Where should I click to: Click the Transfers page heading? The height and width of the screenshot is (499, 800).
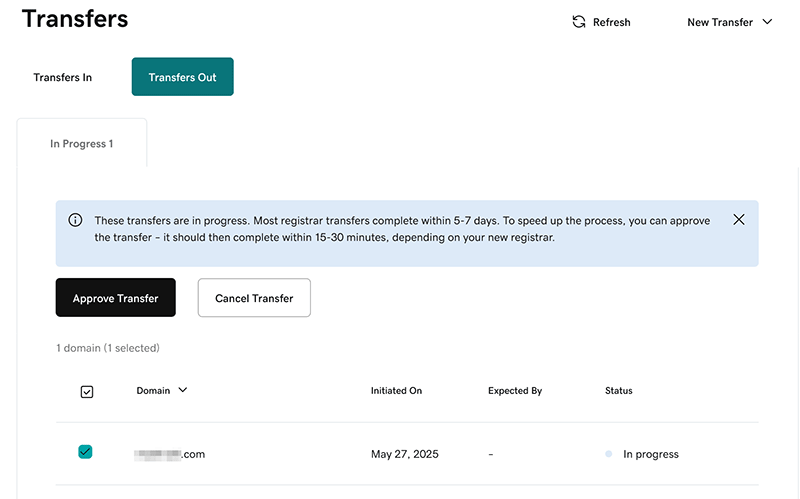coord(75,19)
